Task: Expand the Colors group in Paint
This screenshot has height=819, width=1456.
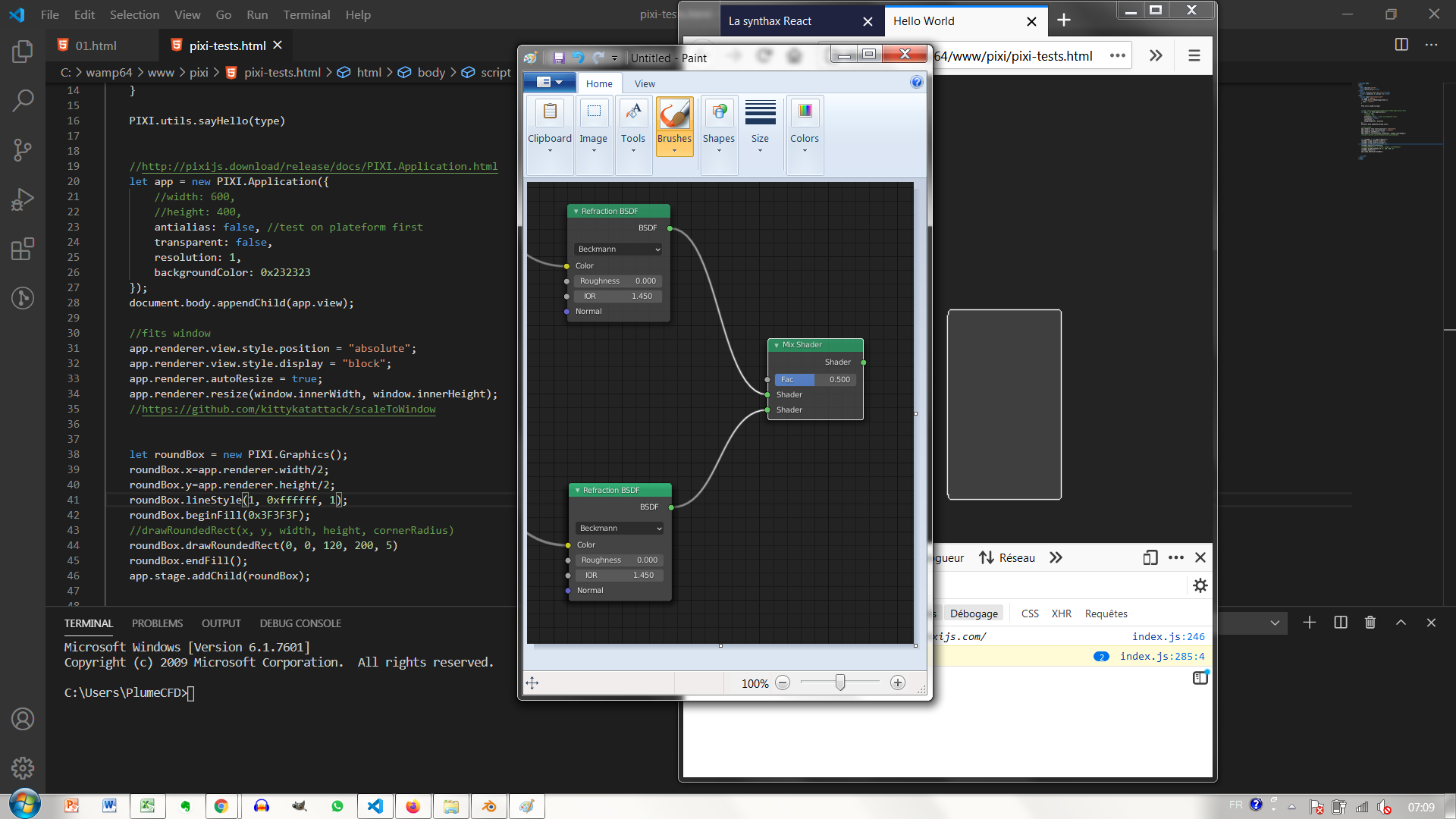Action: pos(805,136)
